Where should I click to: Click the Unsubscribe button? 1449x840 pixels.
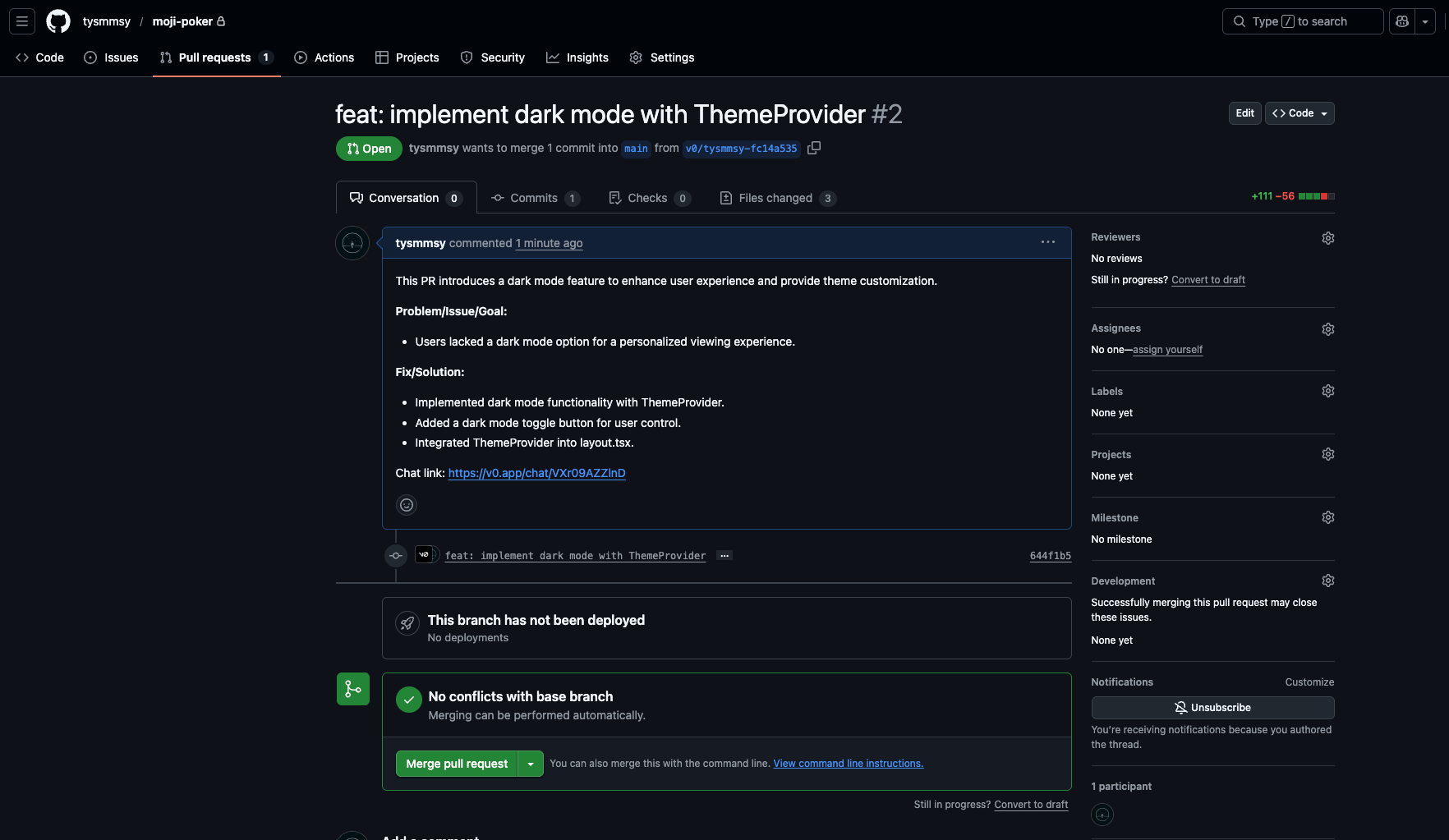(1212, 708)
